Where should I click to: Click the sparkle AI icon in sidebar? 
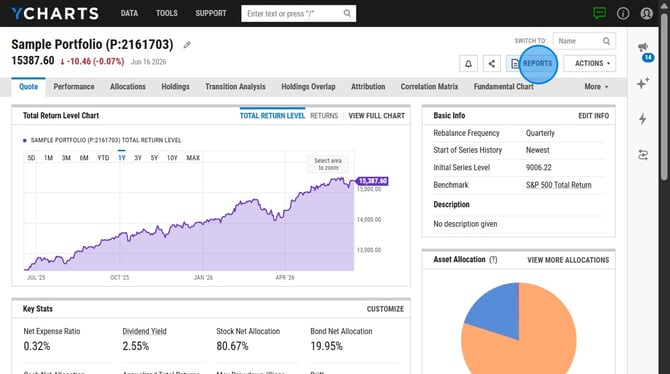pyautogui.click(x=643, y=82)
